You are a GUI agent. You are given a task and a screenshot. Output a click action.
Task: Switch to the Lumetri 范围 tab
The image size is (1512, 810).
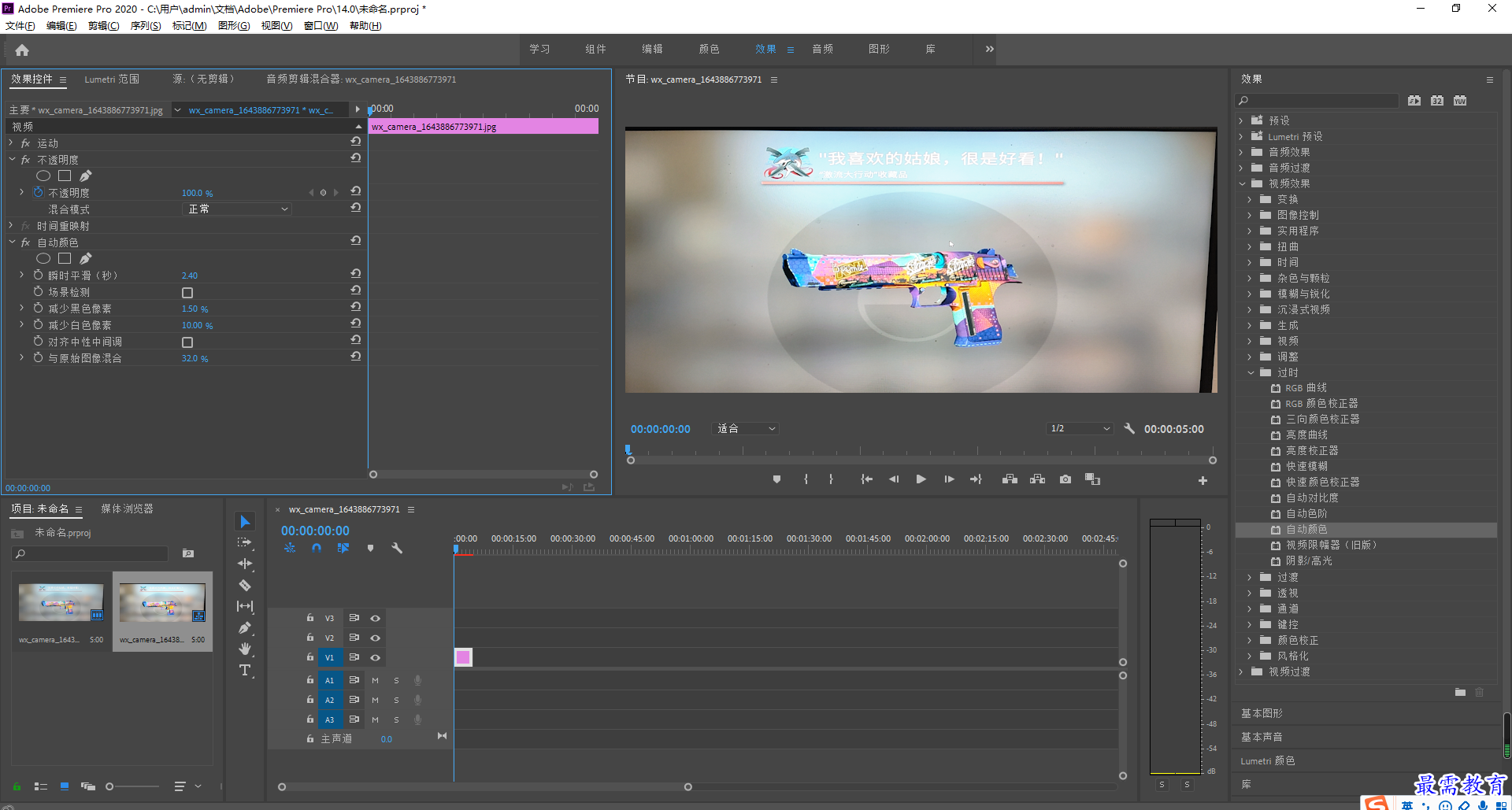[112, 80]
